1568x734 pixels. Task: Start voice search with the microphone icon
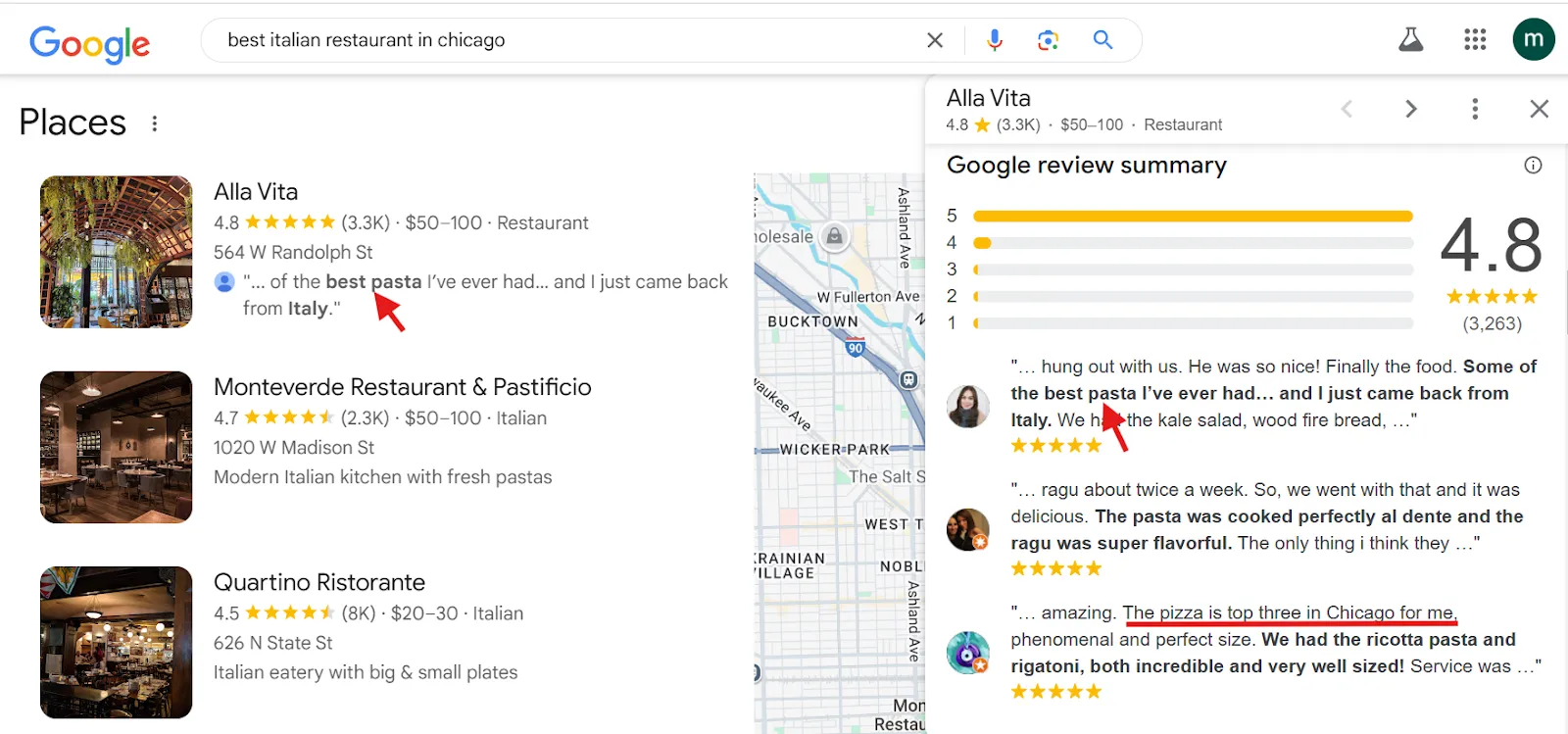click(x=995, y=40)
